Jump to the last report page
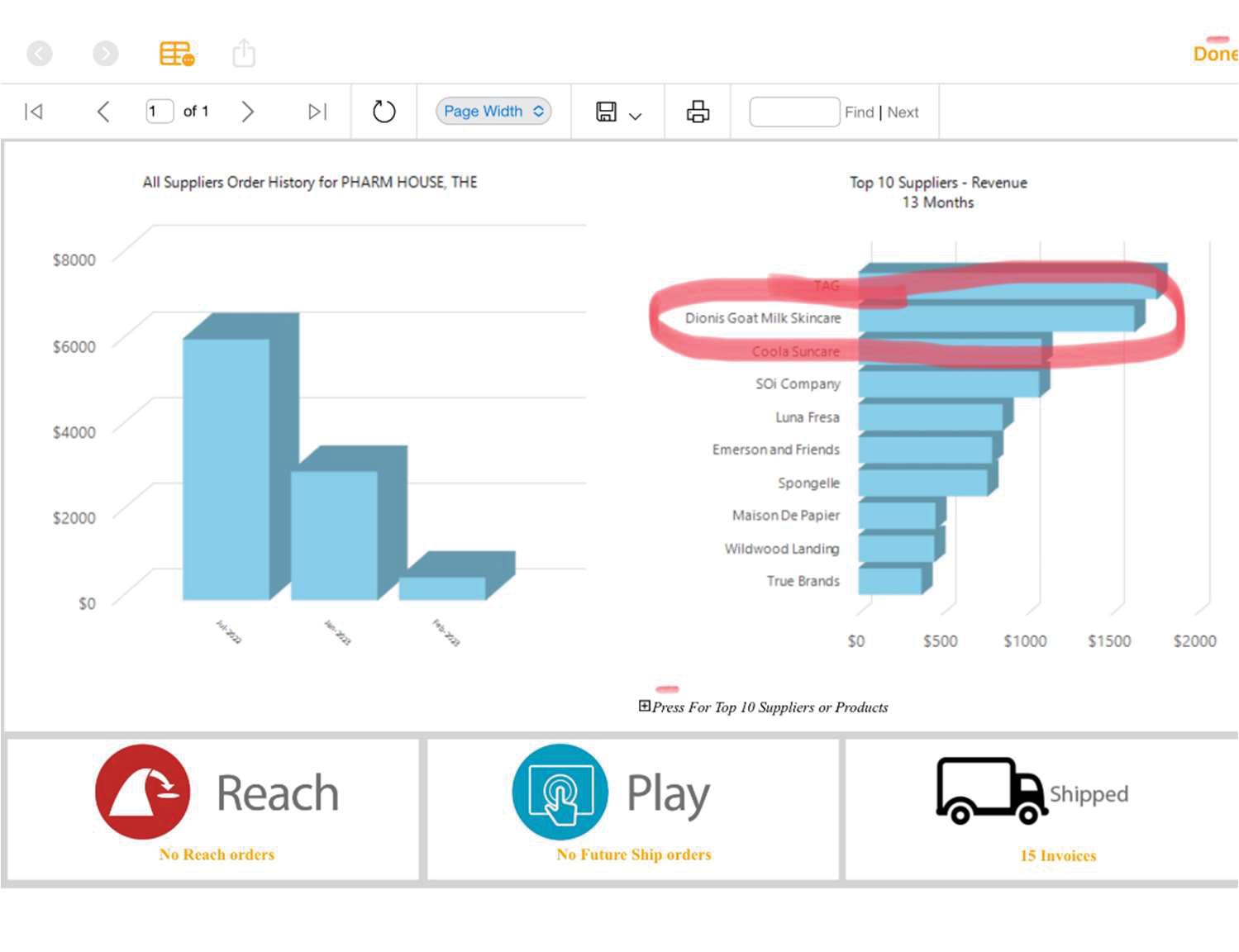Image resolution: width=1239 pixels, height=952 pixels. (317, 112)
